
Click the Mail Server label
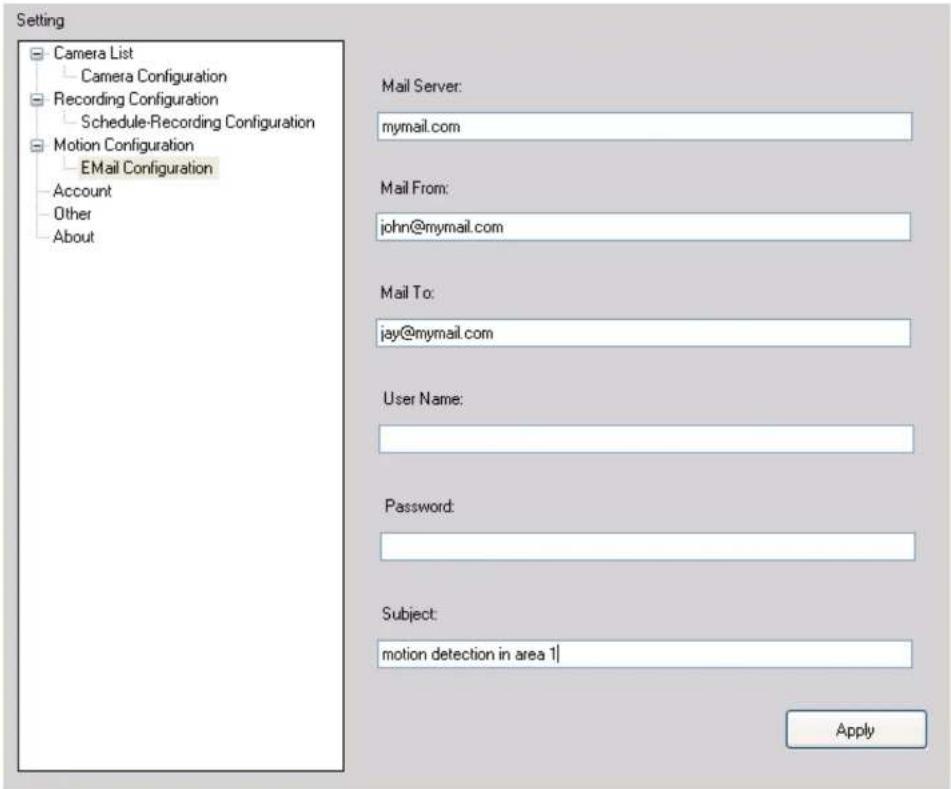422,86
